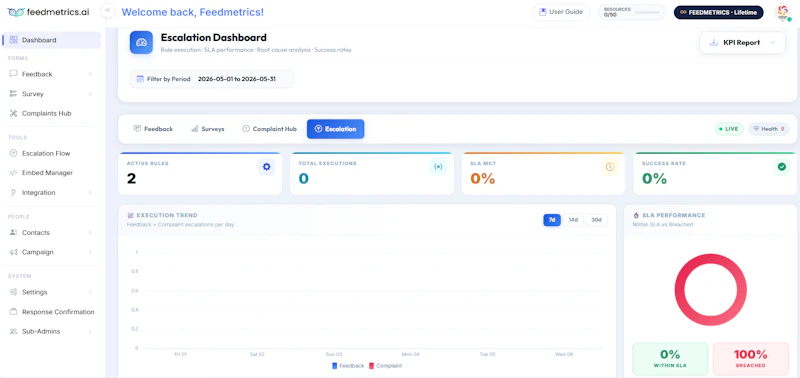
Task: Click the 100% Breached box
Action: coord(751,359)
